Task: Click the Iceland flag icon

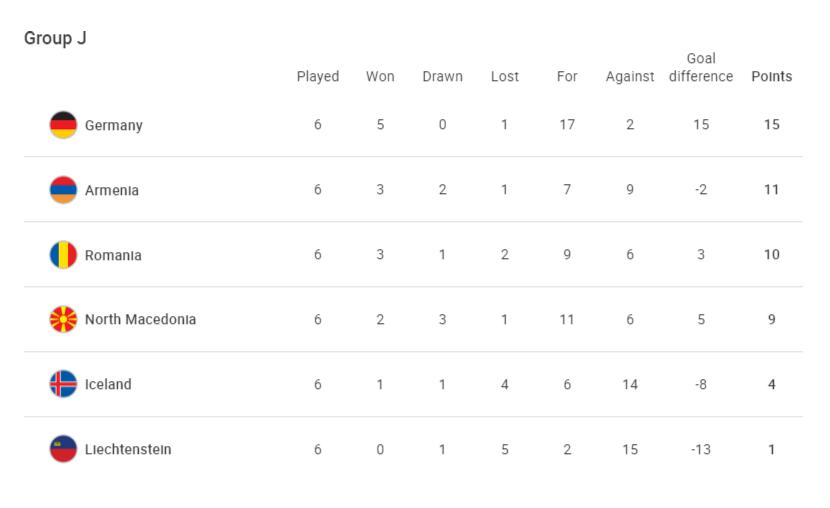Action: click(x=64, y=384)
